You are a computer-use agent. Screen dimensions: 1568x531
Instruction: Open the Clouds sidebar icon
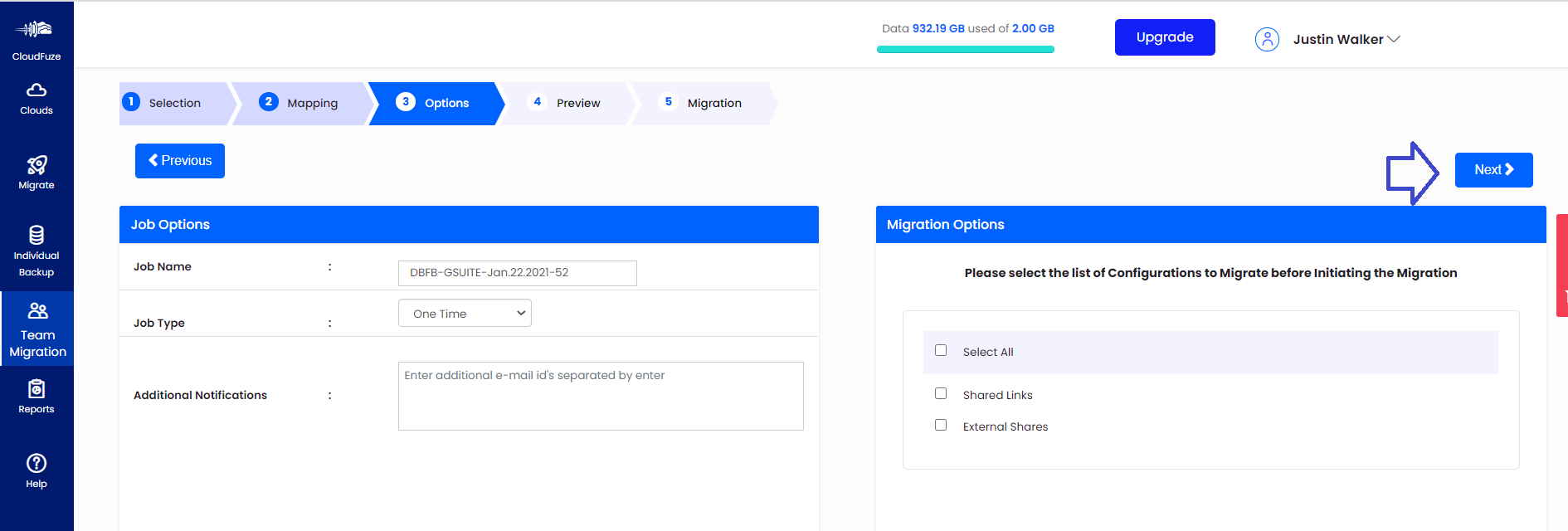(x=37, y=90)
